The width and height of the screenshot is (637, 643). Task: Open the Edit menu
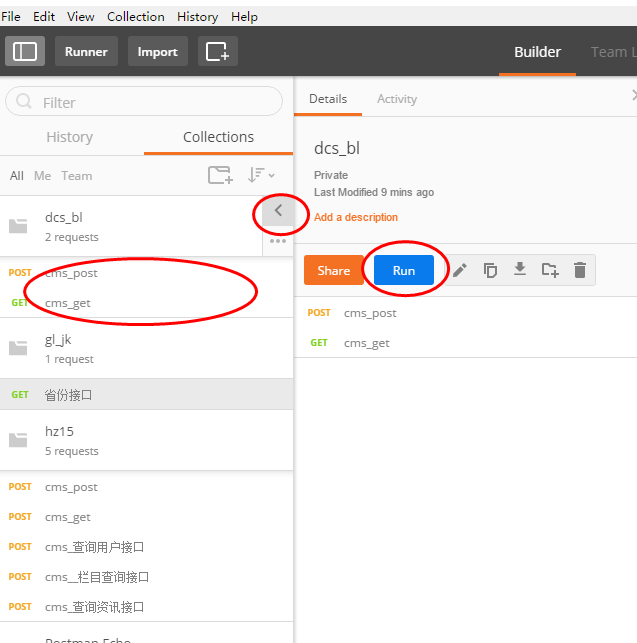[x=43, y=17]
